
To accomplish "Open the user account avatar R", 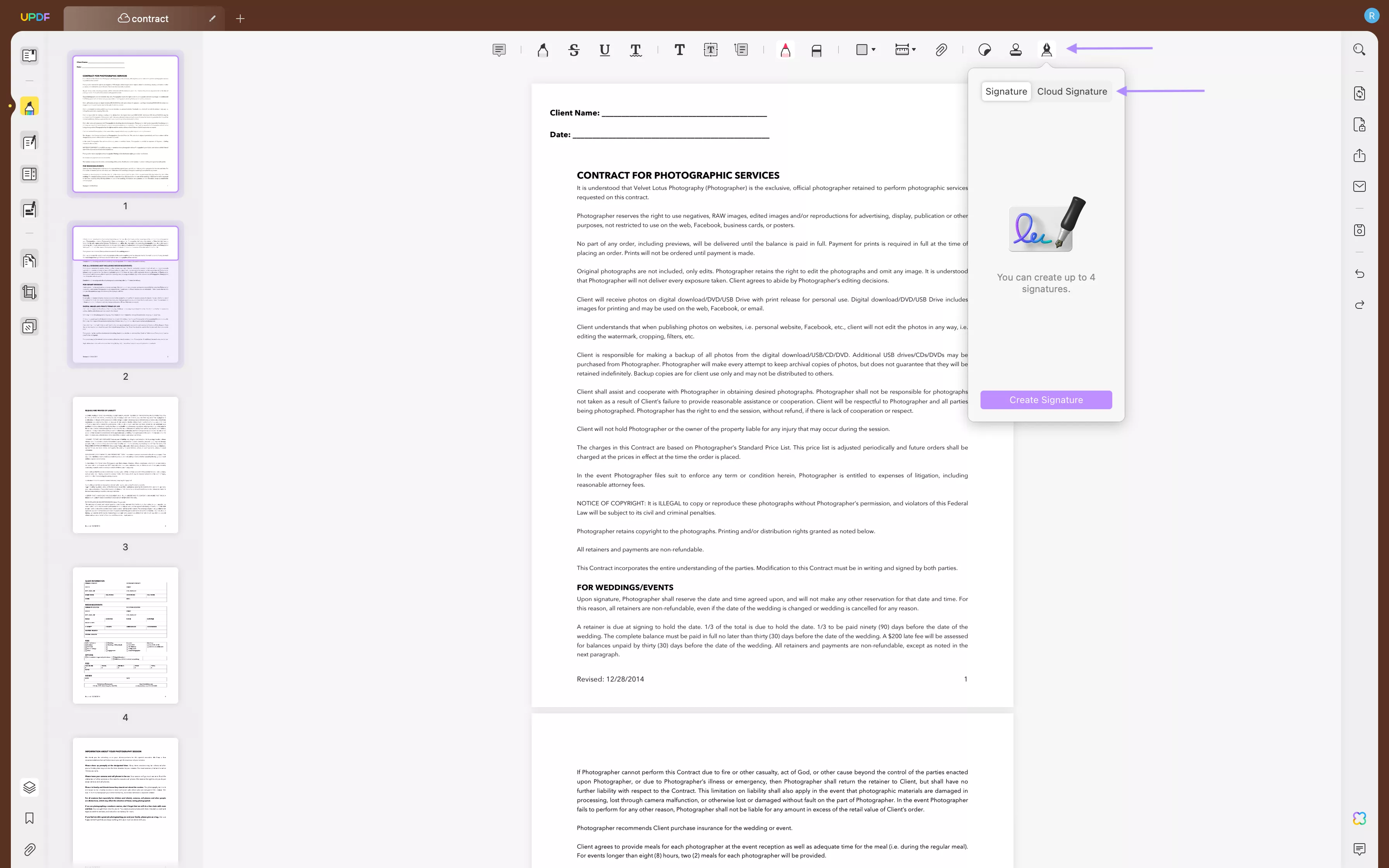I will 1371,16.
